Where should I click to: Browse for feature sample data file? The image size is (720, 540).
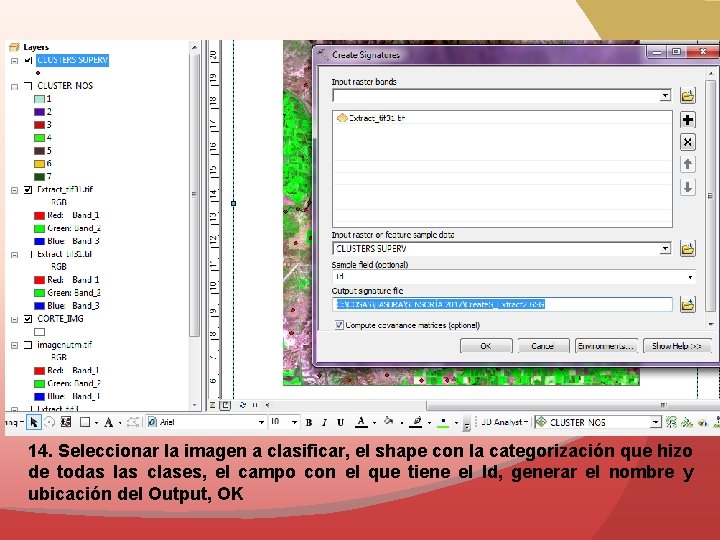point(687,249)
